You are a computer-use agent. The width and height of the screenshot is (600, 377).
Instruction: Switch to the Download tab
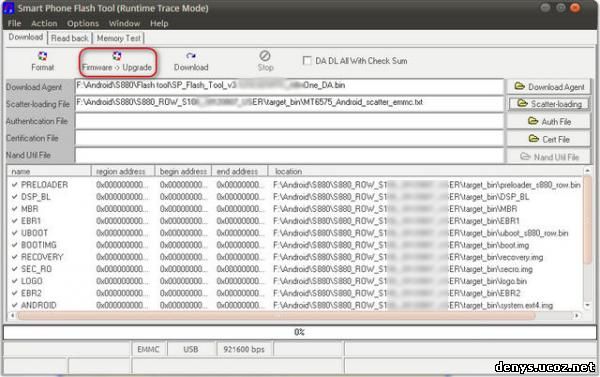point(26,37)
